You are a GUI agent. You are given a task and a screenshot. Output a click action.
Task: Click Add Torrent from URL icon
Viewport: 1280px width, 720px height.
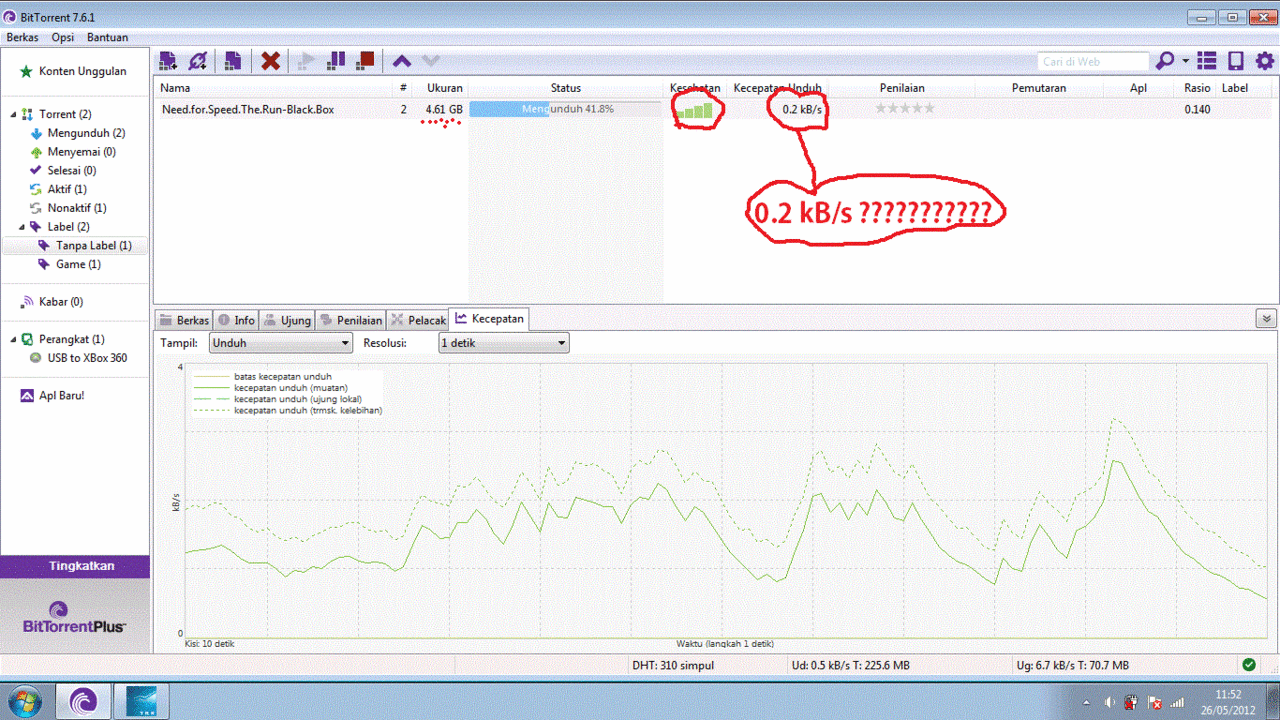coord(198,61)
